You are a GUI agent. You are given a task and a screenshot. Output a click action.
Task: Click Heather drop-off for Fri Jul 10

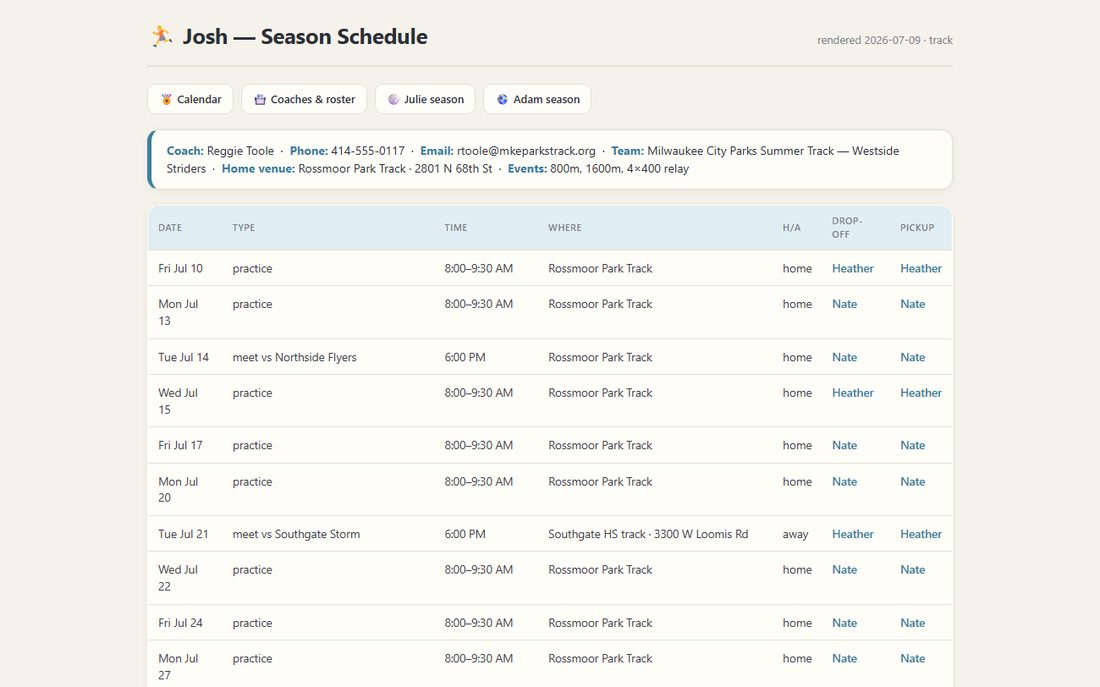click(x=852, y=268)
